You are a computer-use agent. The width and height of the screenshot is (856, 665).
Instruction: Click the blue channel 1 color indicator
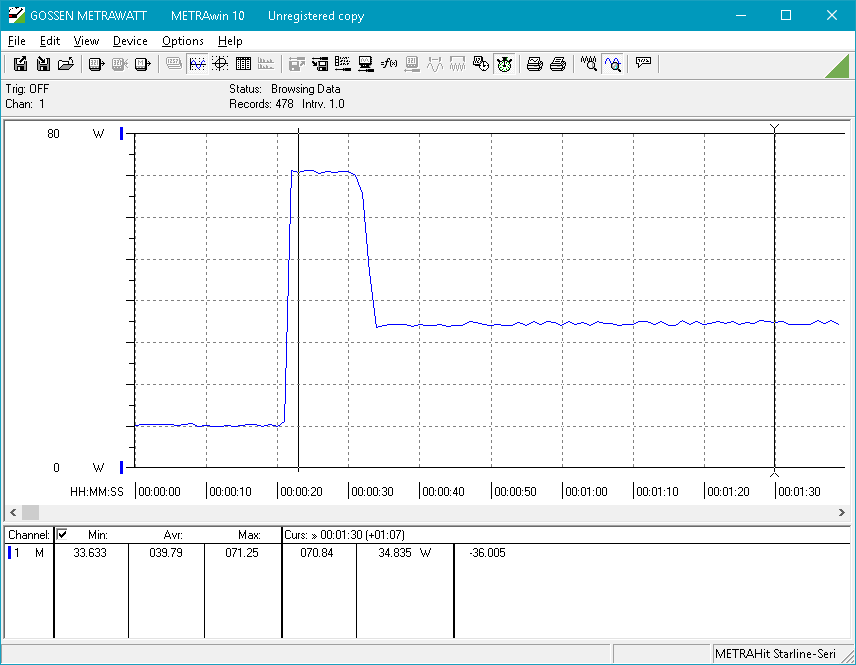click(9, 553)
